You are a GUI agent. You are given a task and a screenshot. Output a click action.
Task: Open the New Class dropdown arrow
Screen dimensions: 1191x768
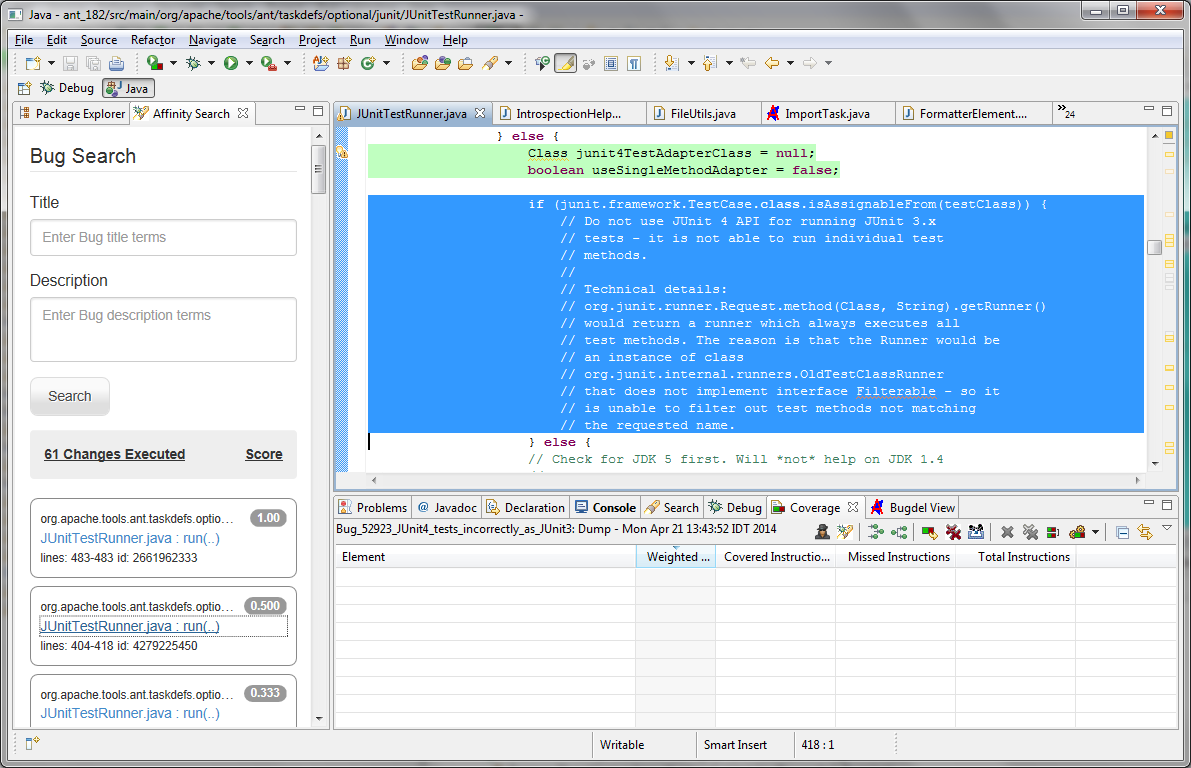(x=387, y=63)
